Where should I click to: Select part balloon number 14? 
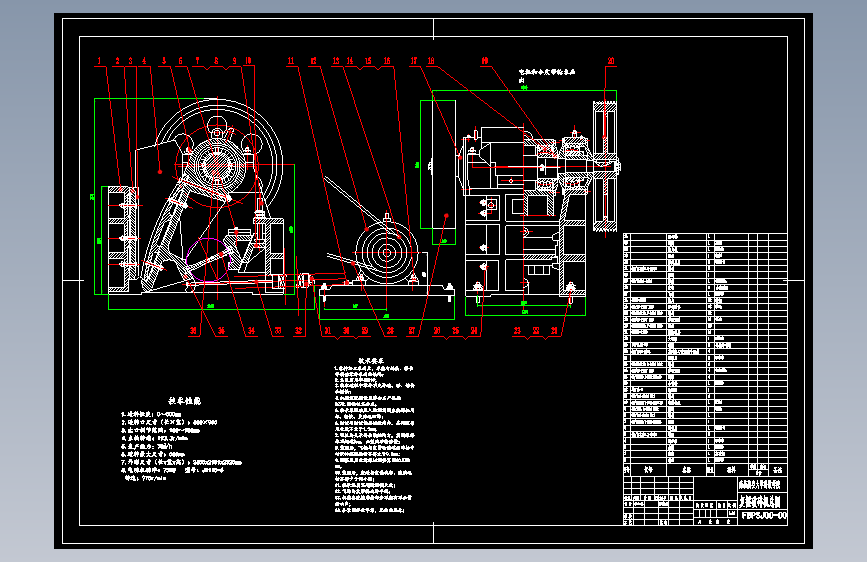349,61
